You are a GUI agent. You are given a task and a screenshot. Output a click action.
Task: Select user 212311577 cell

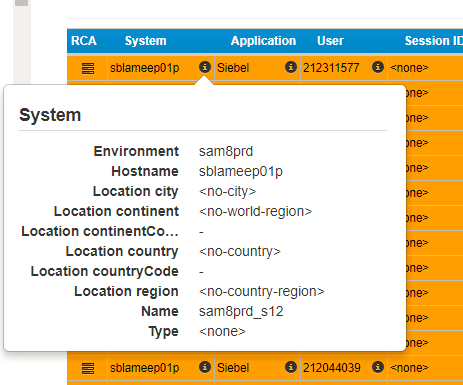click(331, 68)
